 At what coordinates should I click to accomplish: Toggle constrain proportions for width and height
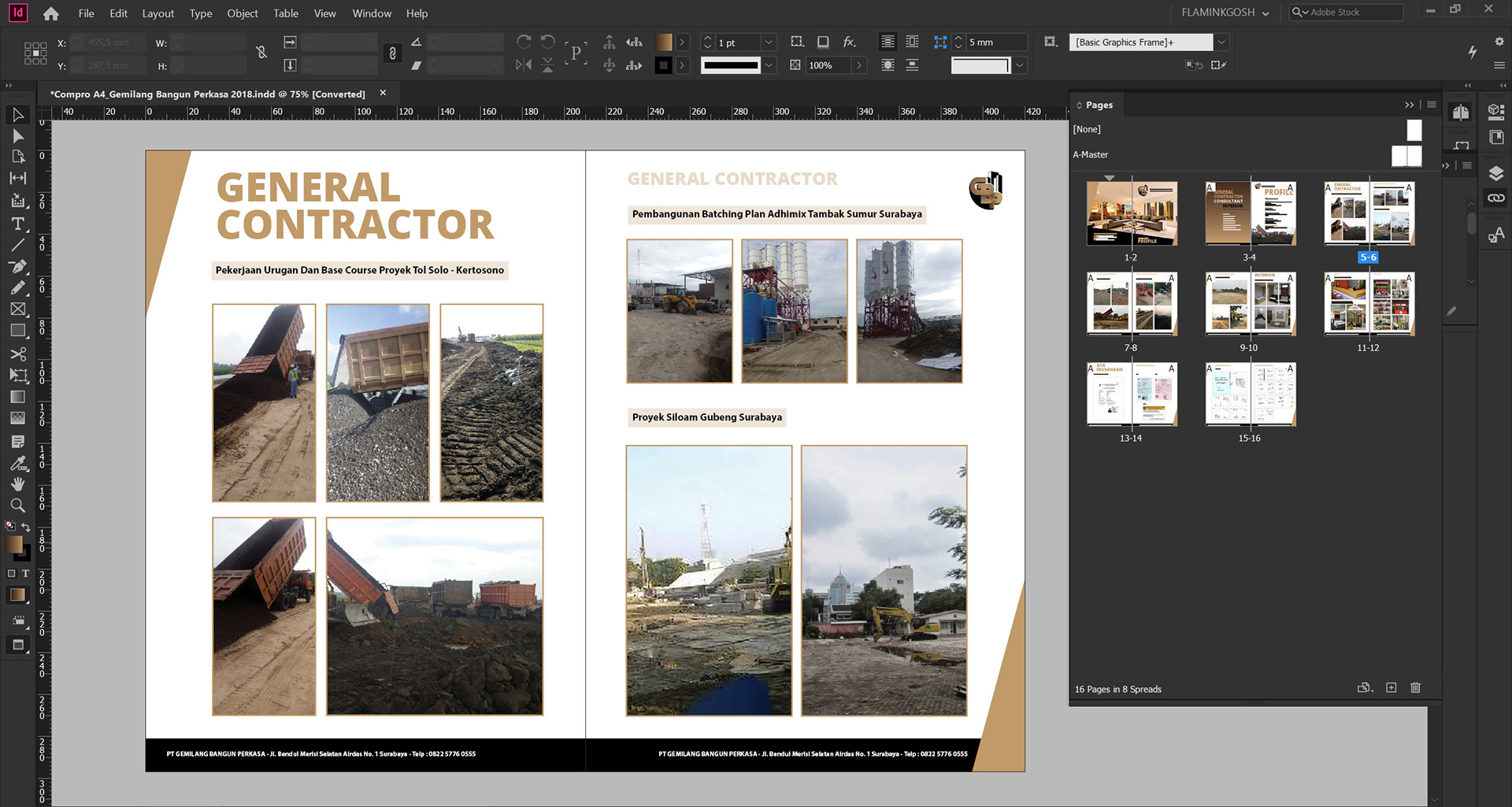261,53
